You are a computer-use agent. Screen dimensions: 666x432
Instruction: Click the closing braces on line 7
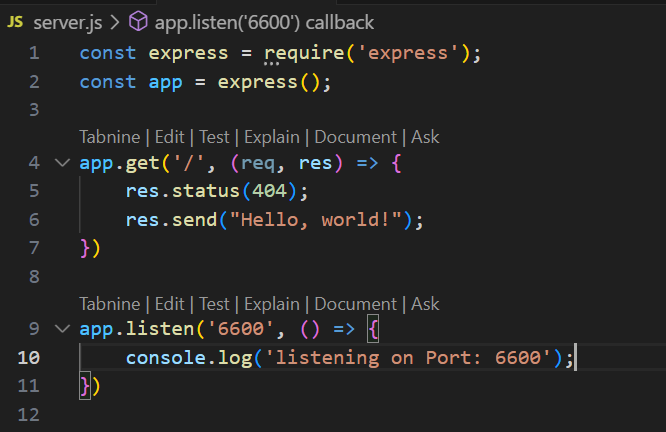click(90, 248)
